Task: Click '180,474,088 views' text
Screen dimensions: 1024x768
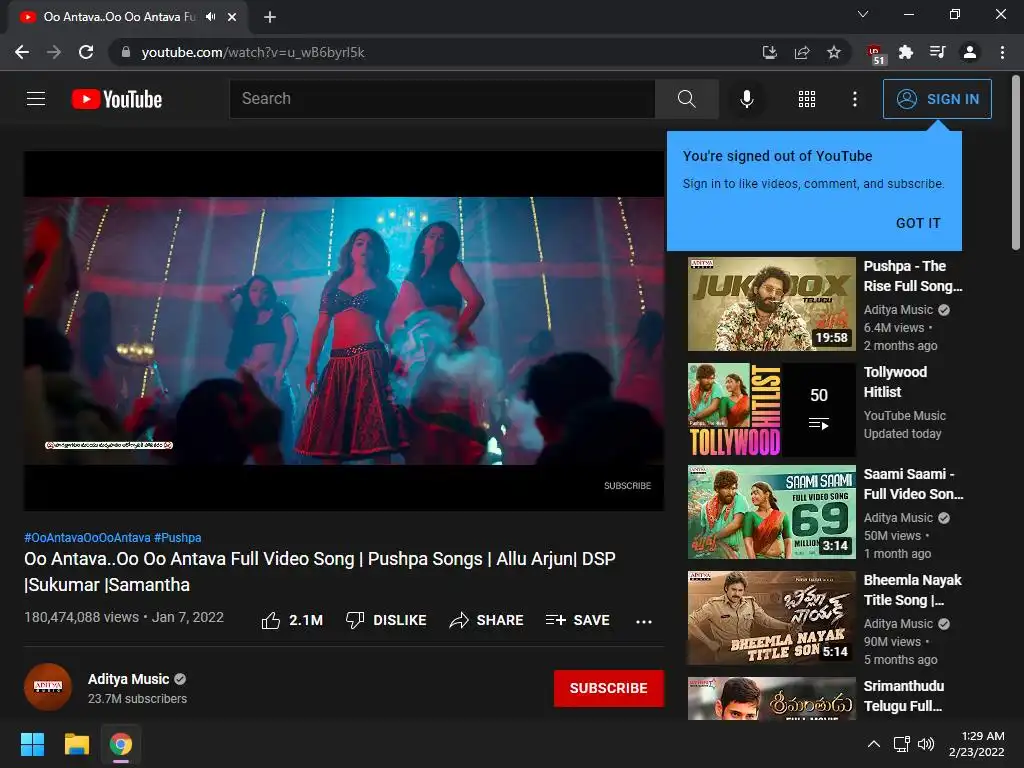Action: coord(82,617)
